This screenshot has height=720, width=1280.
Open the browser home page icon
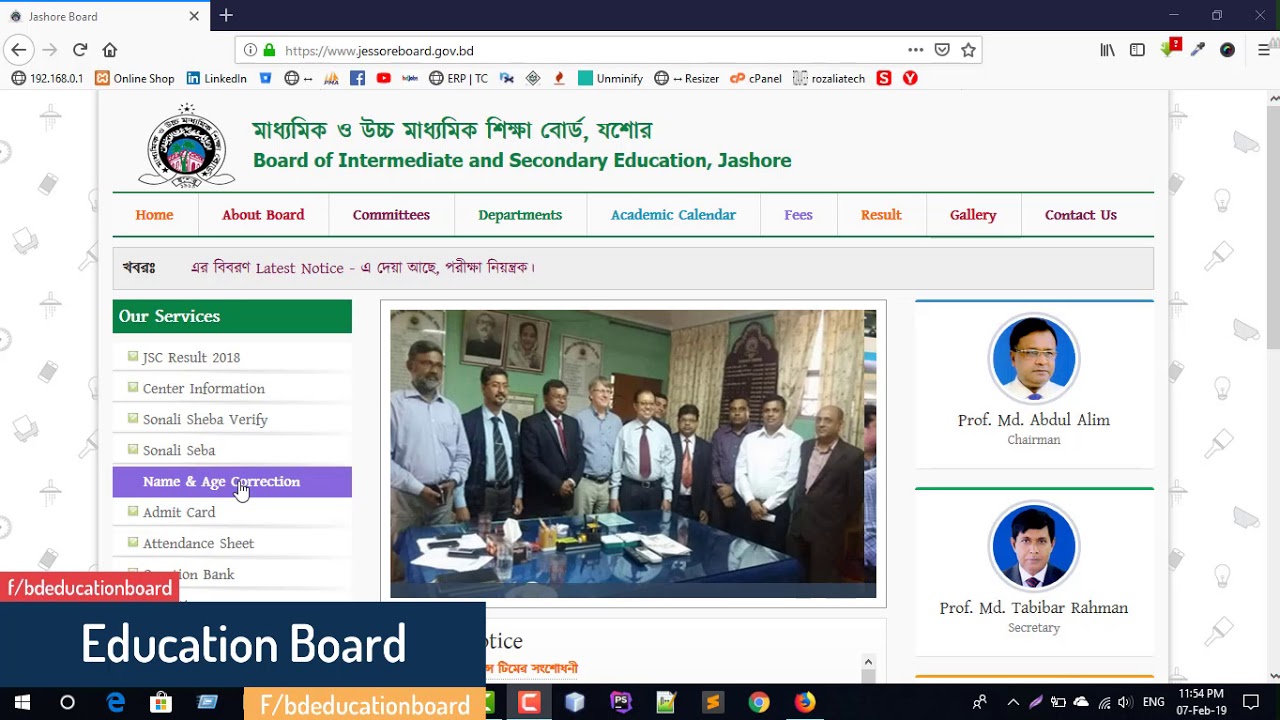pos(110,50)
